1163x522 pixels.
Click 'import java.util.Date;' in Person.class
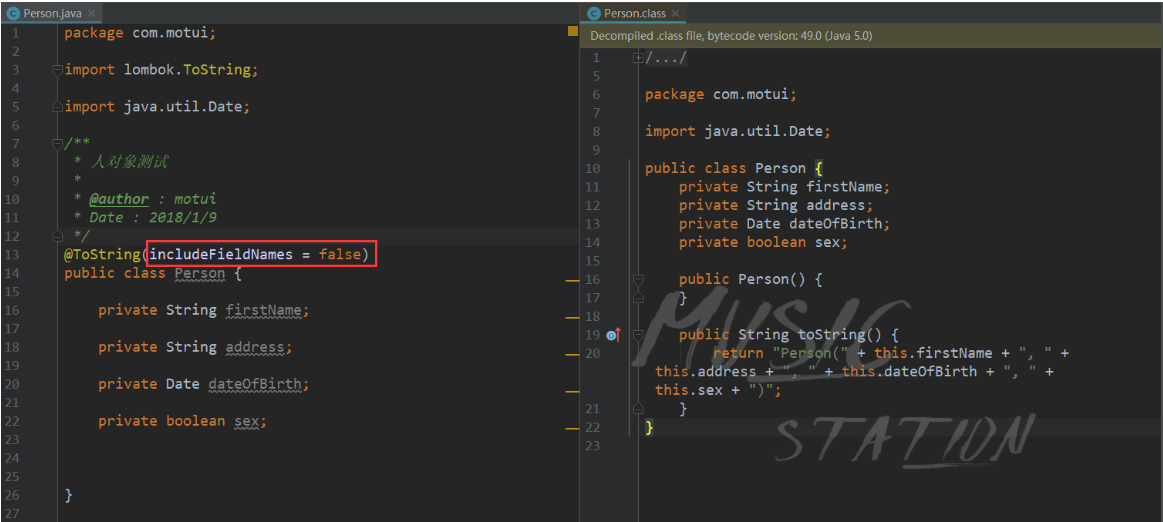pyautogui.click(x=738, y=131)
